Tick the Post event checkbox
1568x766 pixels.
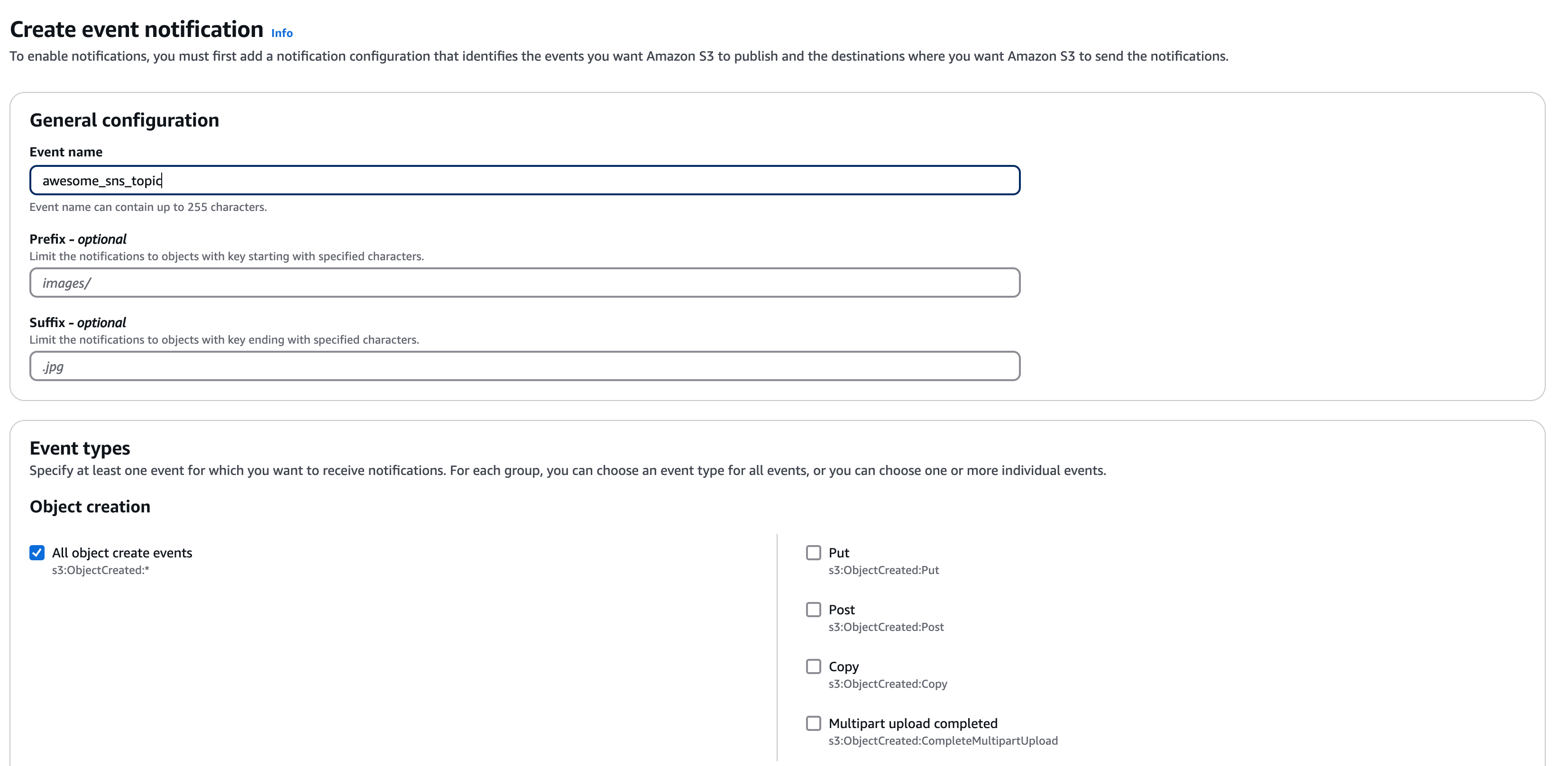point(813,610)
